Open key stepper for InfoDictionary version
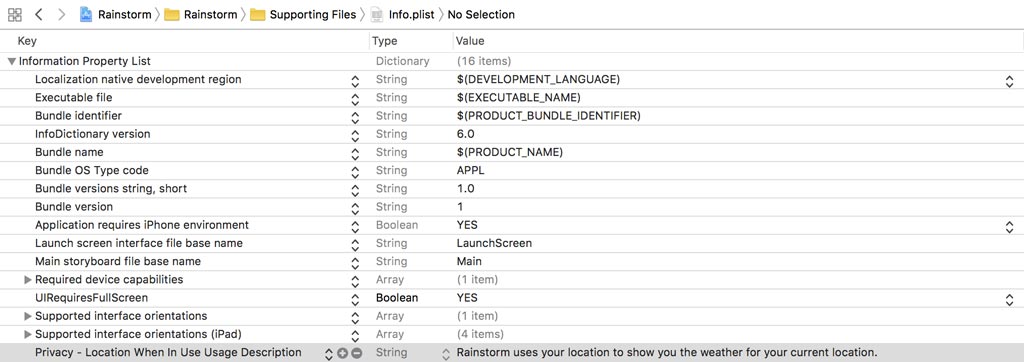Image resolution: width=1024 pixels, height=362 pixels. 355,136
